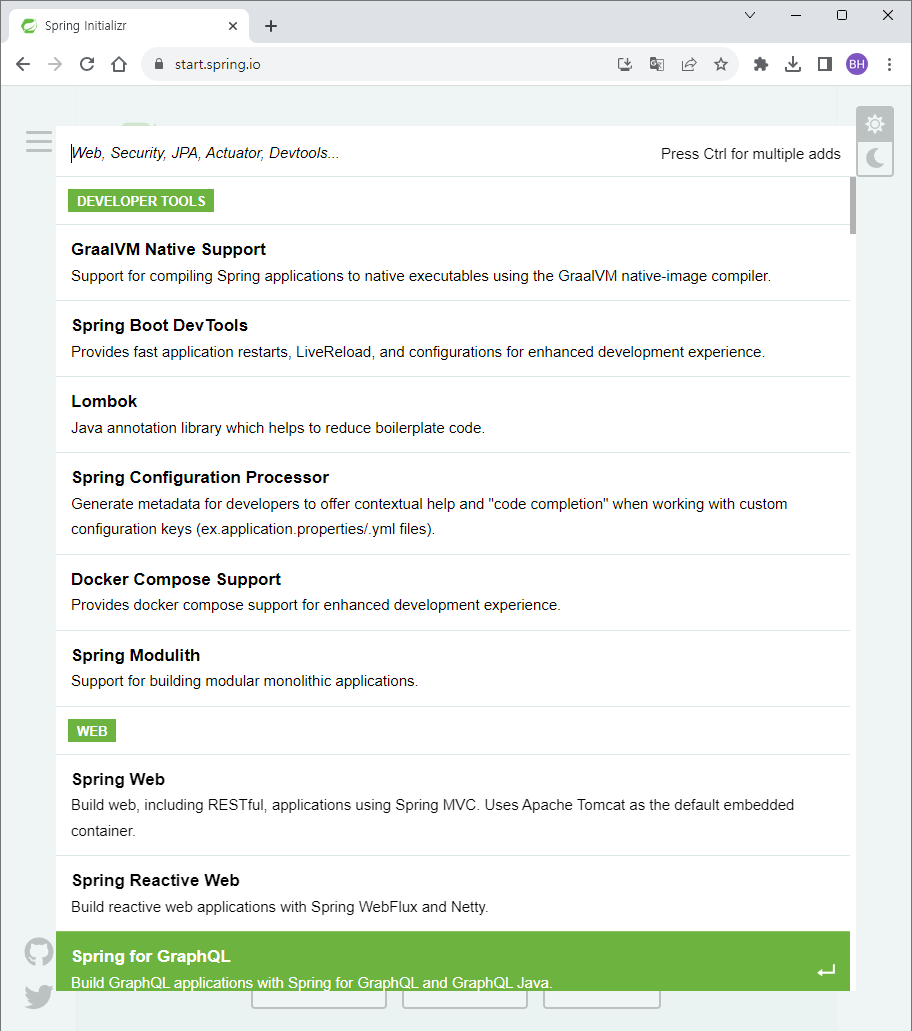Bookmark this page with star icon
This screenshot has width=912, height=1031.
pos(721,64)
